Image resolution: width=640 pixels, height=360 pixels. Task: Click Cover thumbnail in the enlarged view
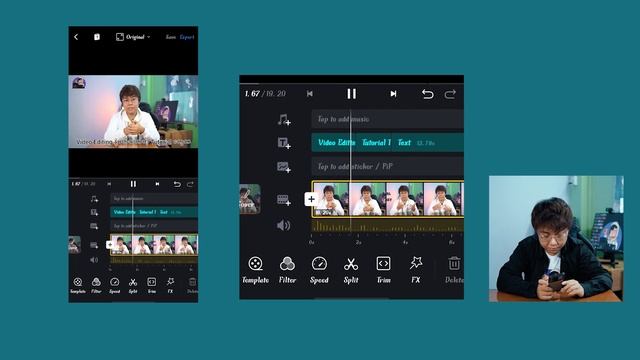[250, 199]
